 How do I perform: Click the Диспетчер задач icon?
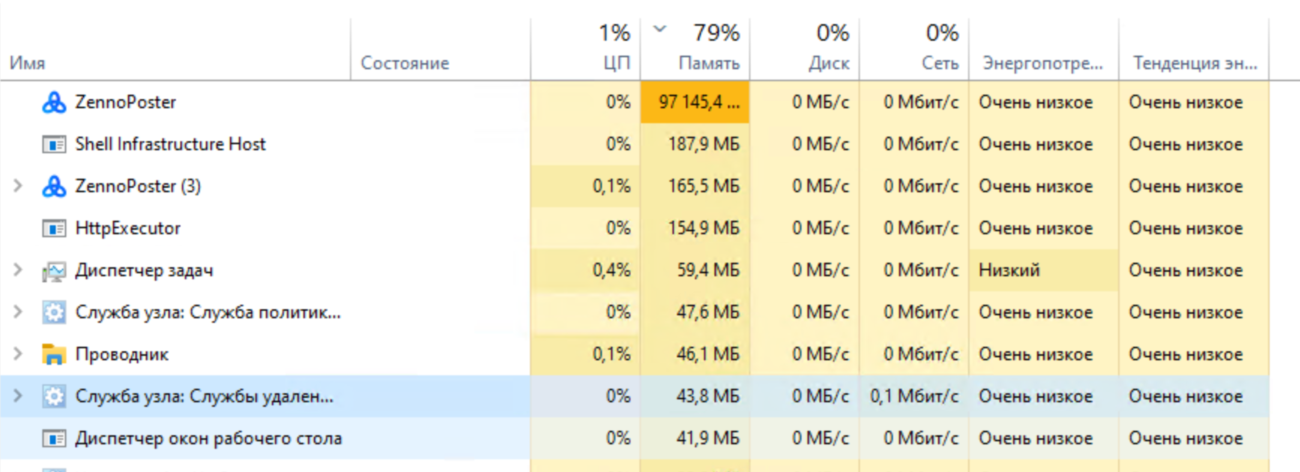coord(53,270)
